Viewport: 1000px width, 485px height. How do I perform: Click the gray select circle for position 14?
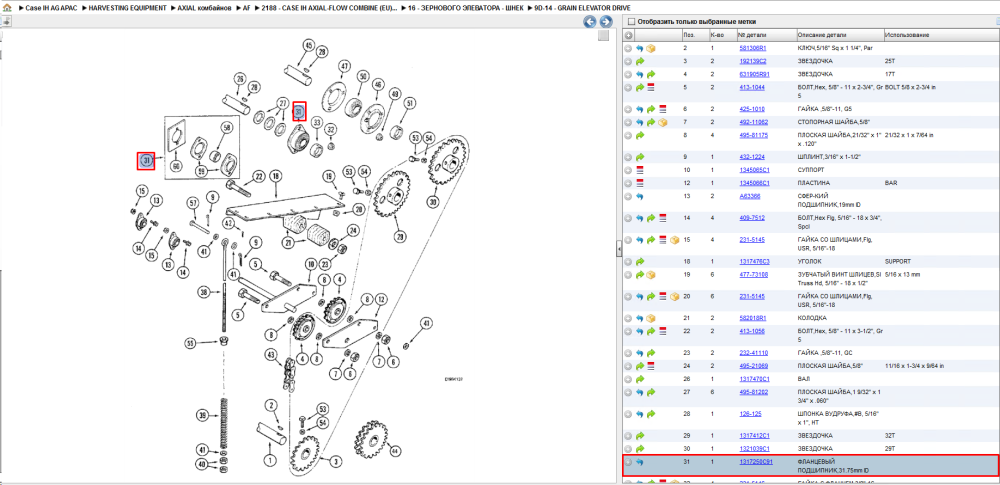(x=628, y=218)
